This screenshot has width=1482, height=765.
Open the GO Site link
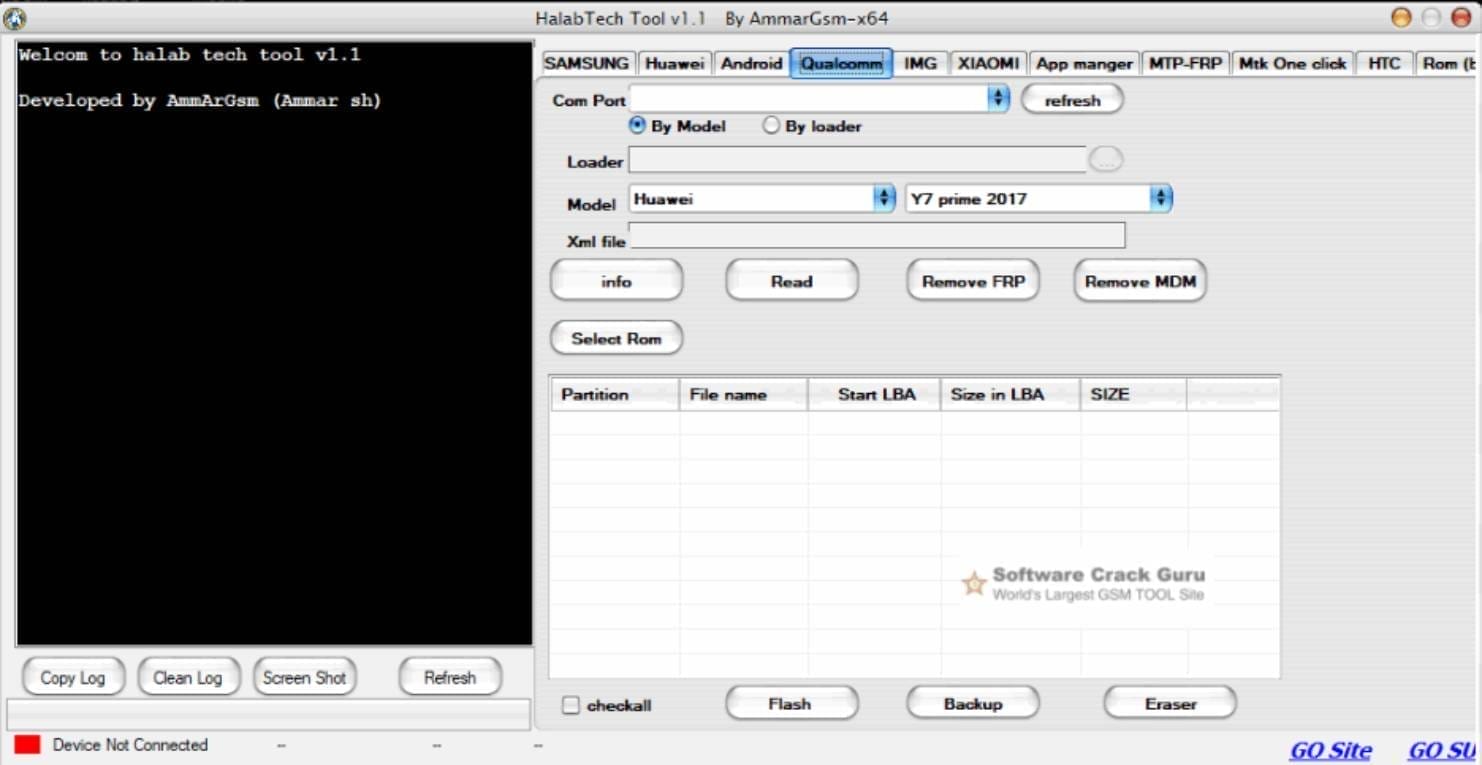pos(1330,749)
